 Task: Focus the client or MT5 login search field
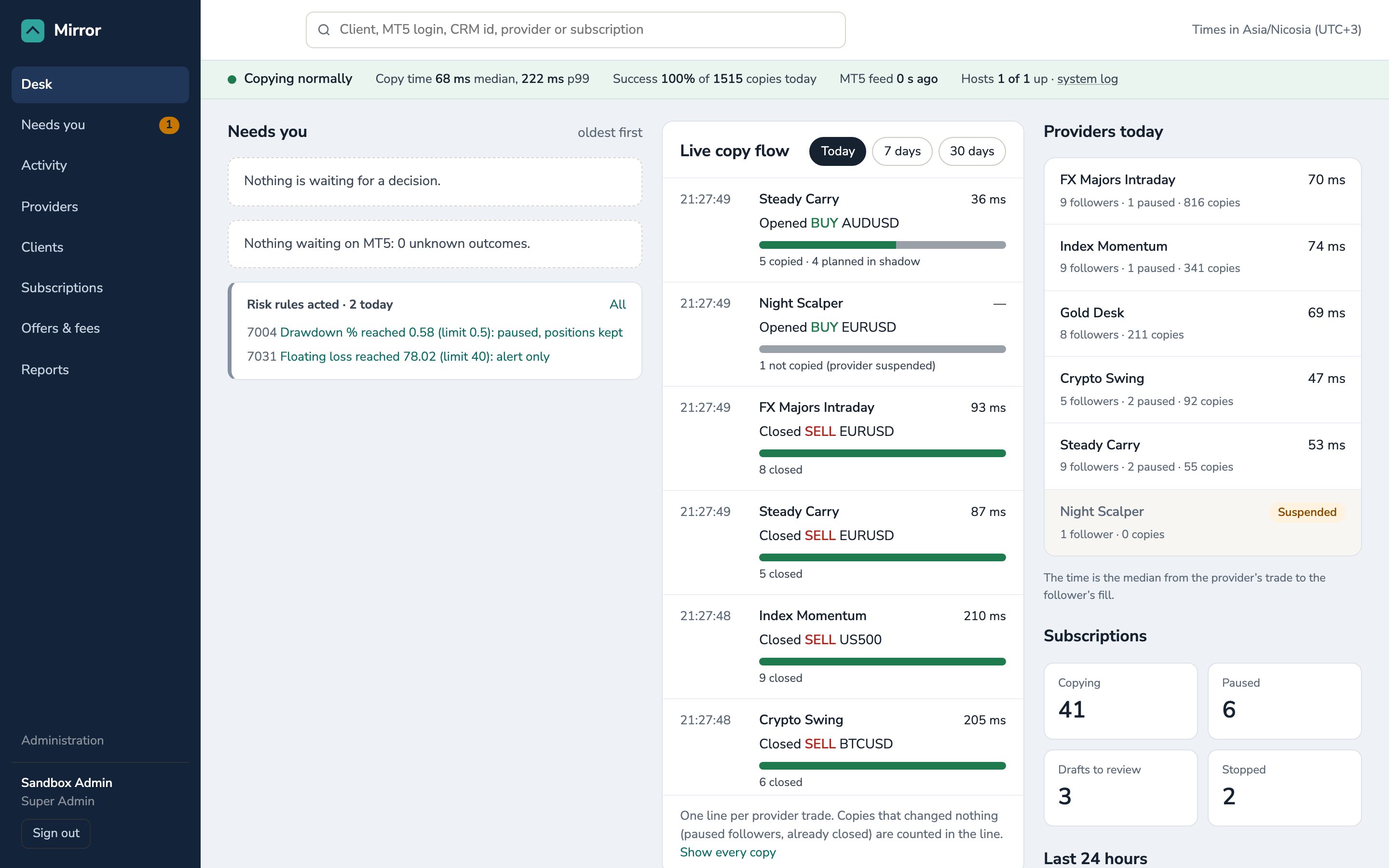point(575,30)
